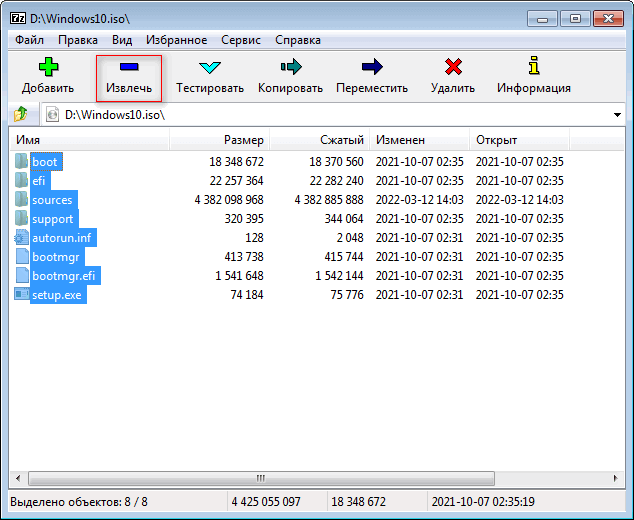Click compressed value 2 048
This screenshot has height=520, width=634.
point(350,238)
